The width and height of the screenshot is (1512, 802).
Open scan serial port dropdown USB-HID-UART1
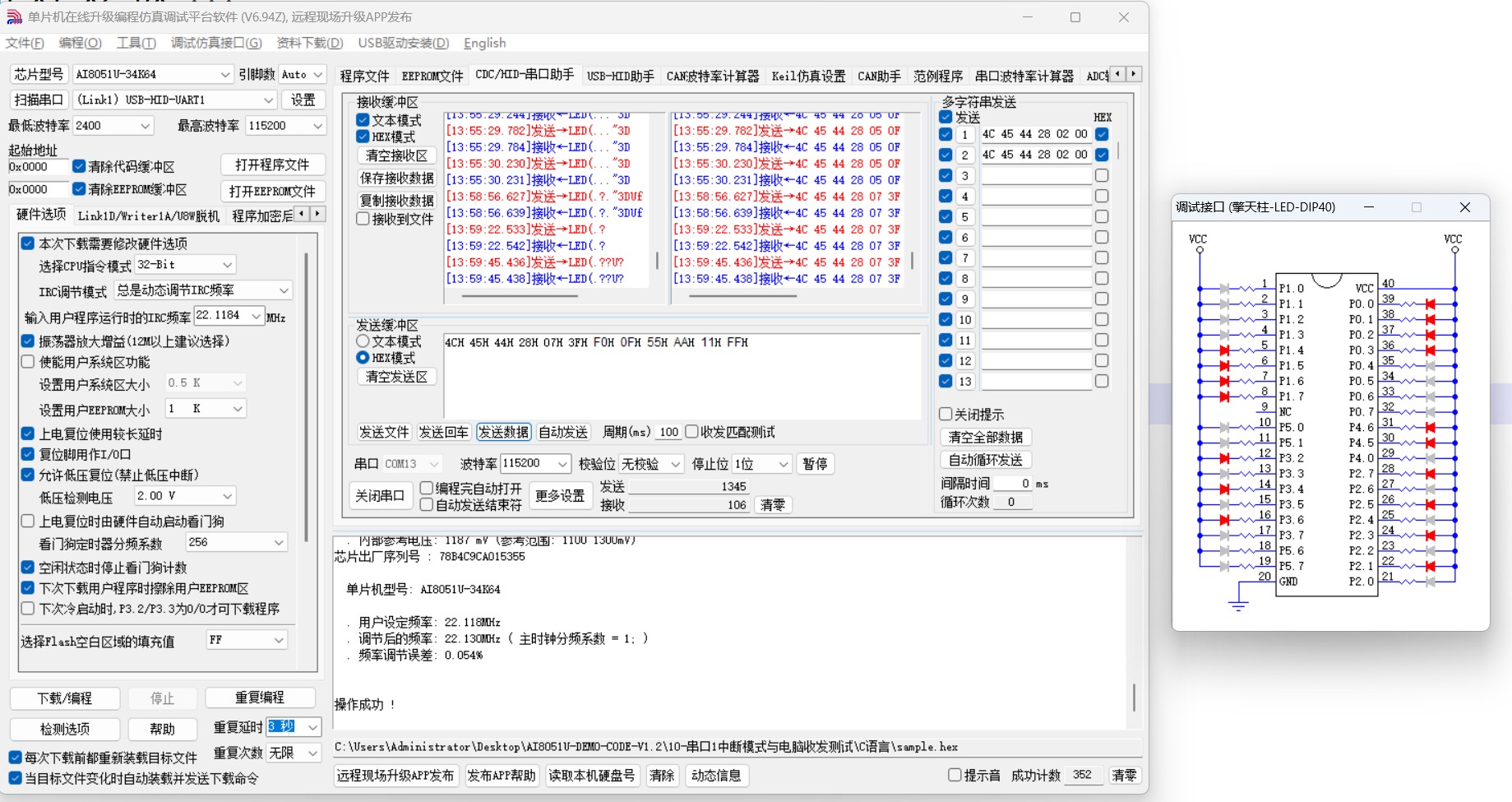[174, 100]
